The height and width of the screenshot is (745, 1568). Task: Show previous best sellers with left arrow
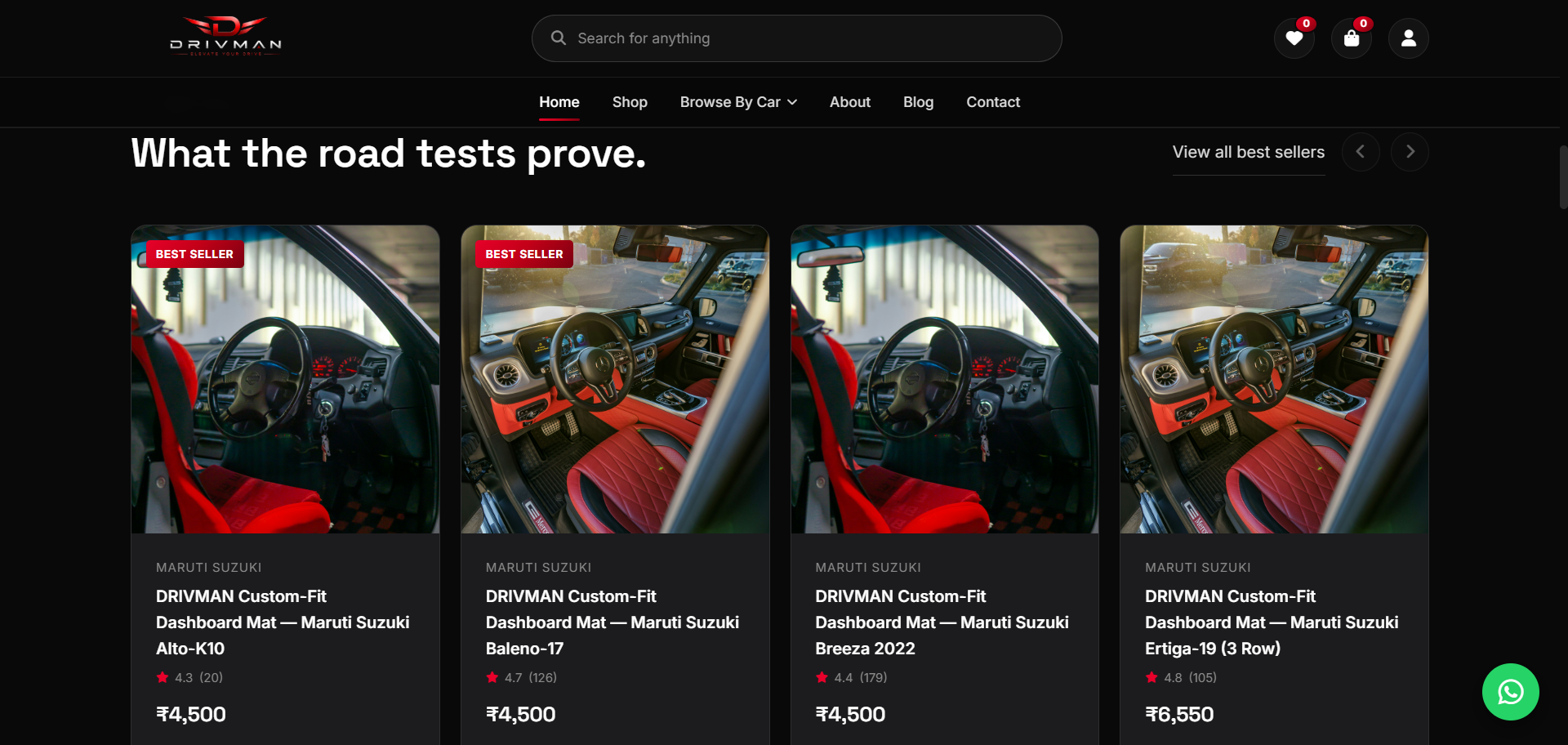(x=1361, y=152)
